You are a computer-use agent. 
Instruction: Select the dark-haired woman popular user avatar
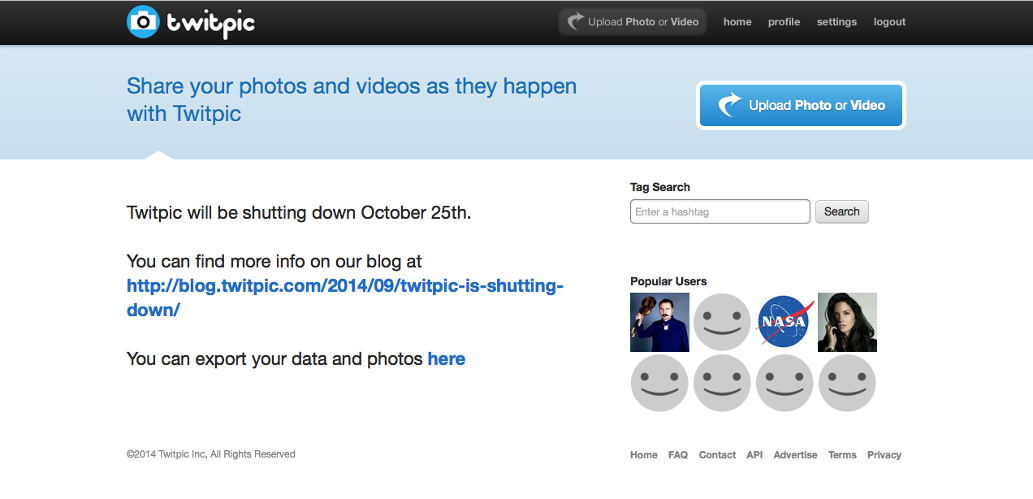point(847,322)
